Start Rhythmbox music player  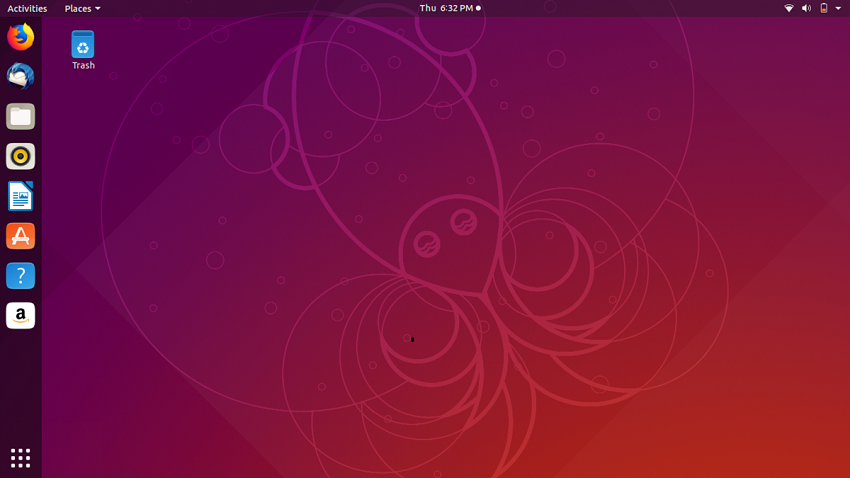click(20, 156)
